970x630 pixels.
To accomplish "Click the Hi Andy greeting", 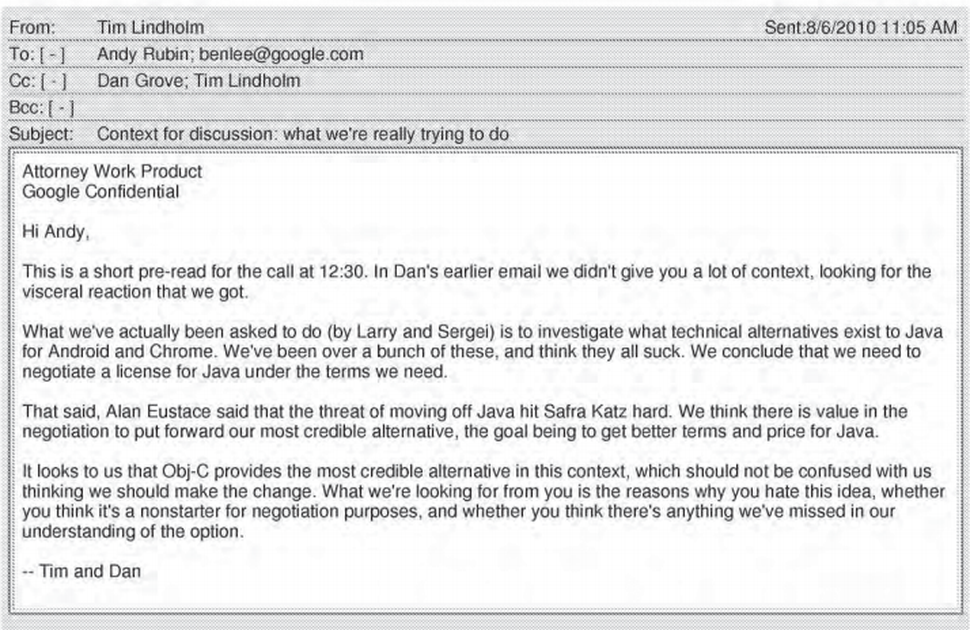I will (56, 231).
